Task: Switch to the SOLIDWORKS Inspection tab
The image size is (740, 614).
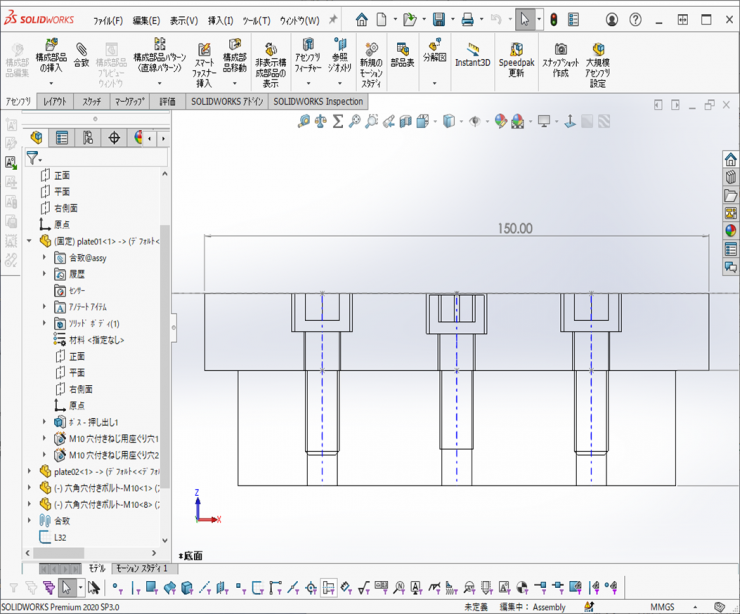Action: [x=317, y=102]
